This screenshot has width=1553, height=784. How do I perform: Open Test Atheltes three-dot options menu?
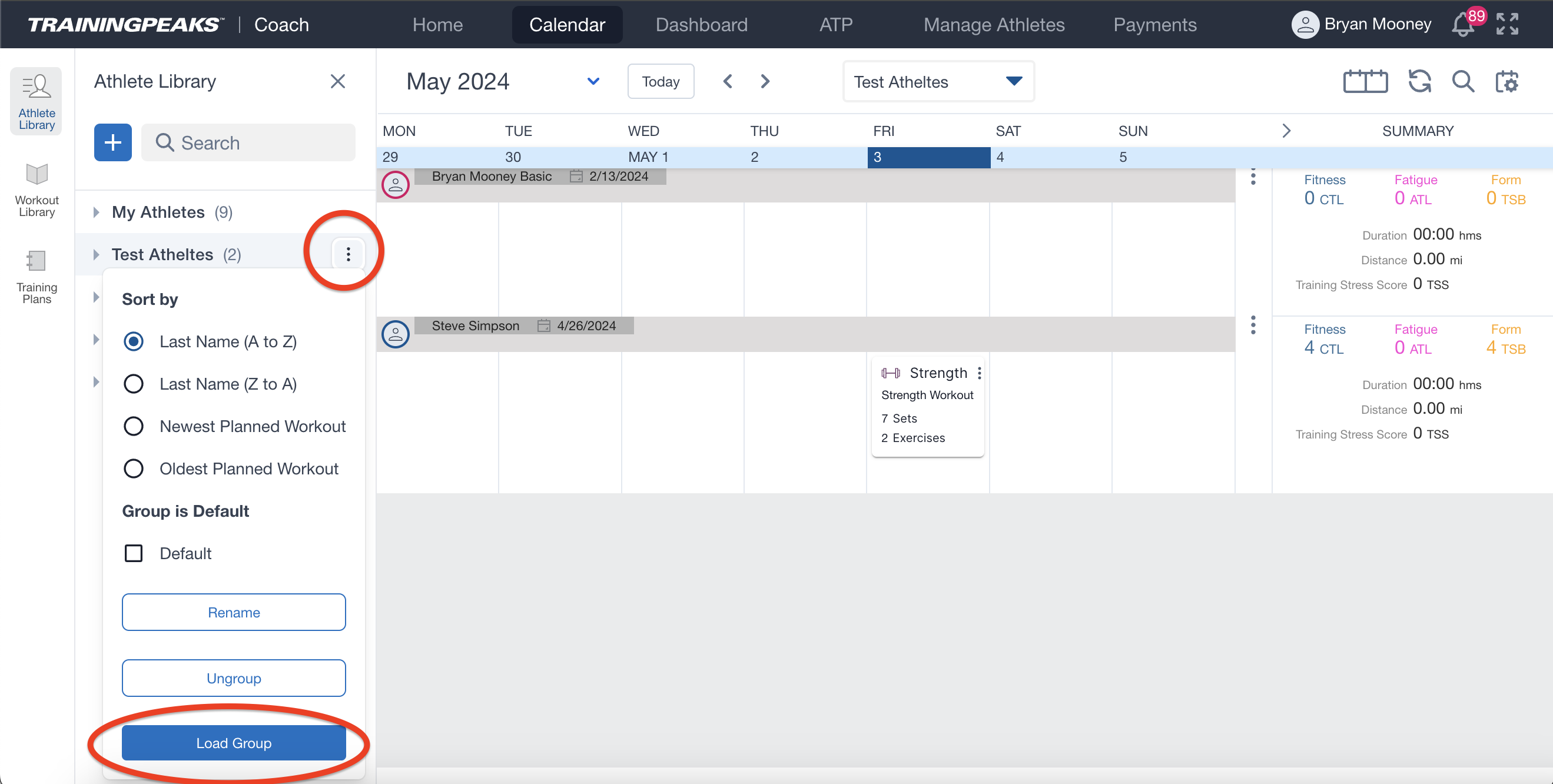348,254
